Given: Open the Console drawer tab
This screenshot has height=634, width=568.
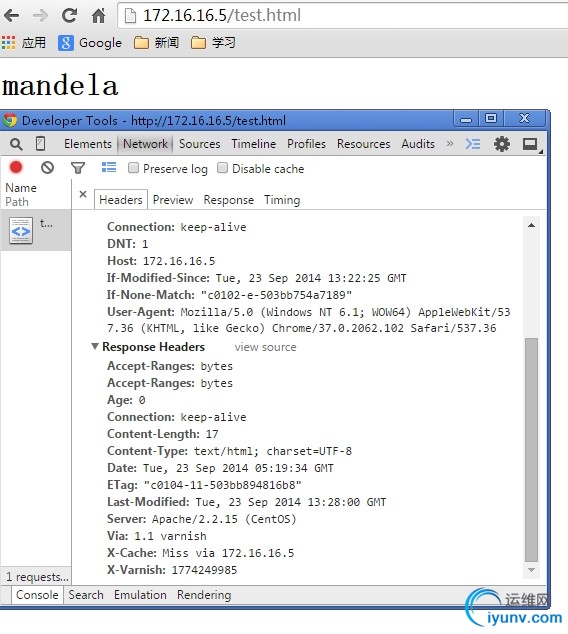Looking at the screenshot, I should tap(37, 595).
